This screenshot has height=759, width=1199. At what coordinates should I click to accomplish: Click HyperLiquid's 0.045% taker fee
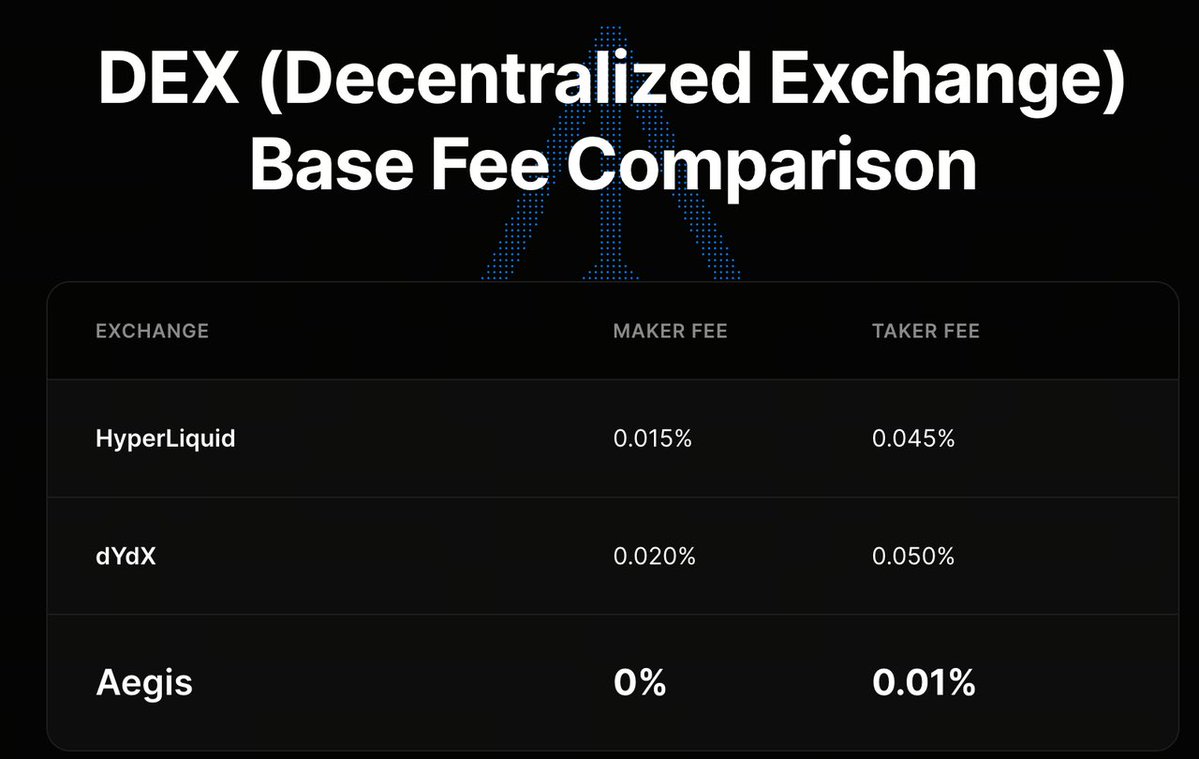click(x=913, y=438)
